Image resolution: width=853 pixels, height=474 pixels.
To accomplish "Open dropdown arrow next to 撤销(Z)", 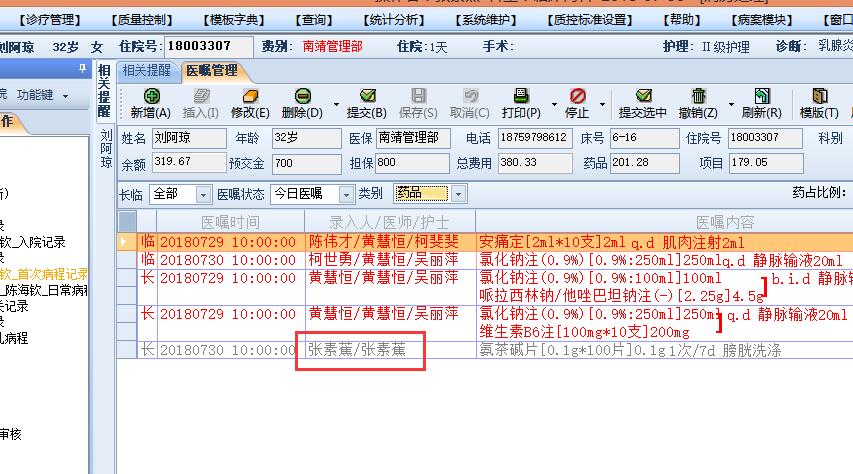I will click(731, 103).
